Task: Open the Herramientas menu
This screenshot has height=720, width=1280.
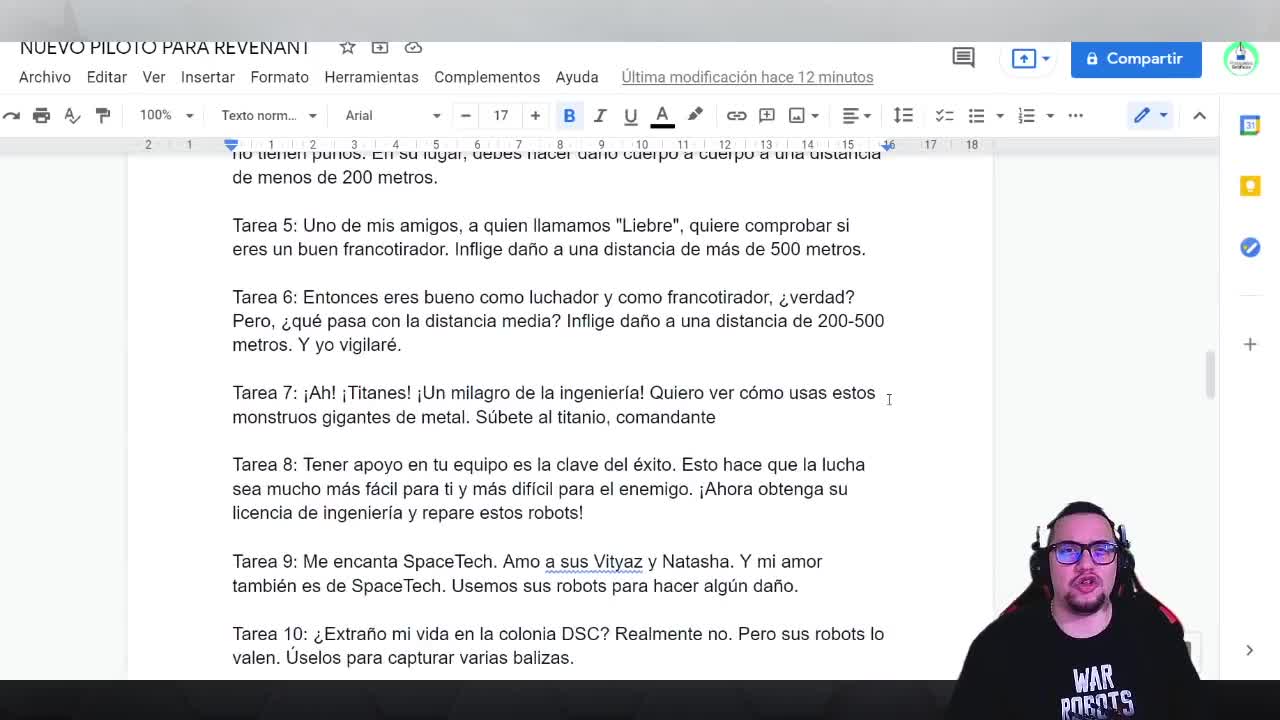Action: pyautogui.click(x=371, y=77)
